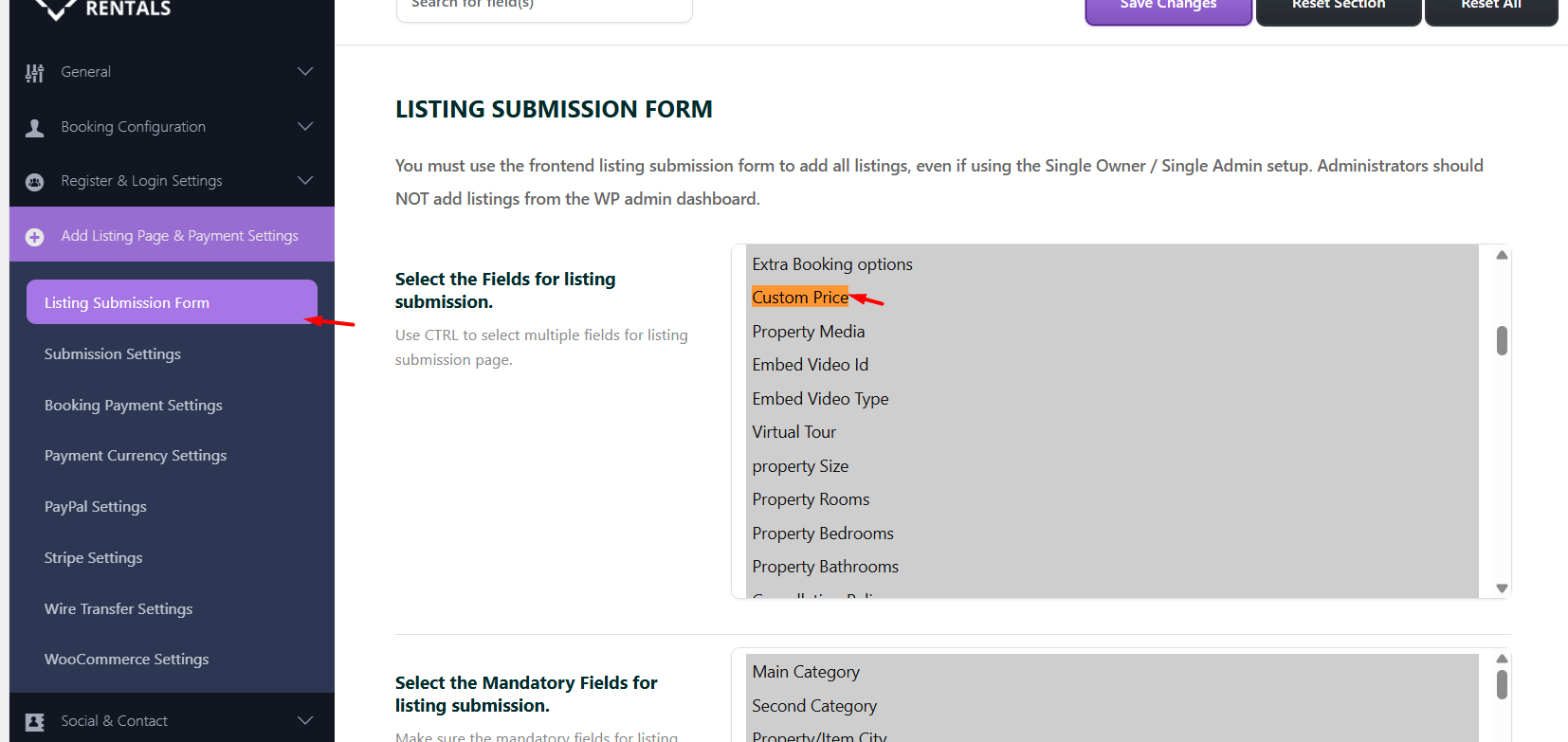Click the Booking Configuration person icon

point(35,128)
